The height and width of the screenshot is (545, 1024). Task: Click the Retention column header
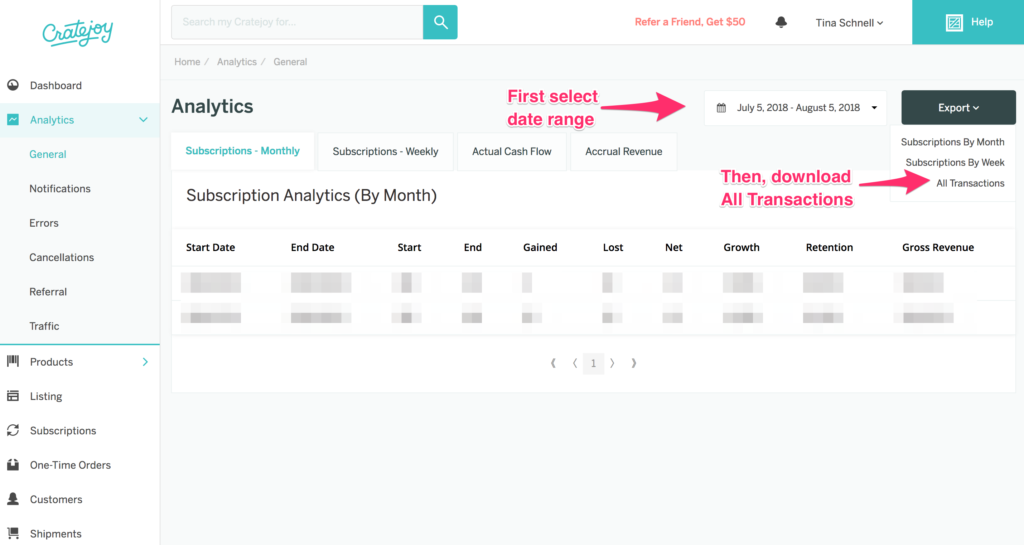pos(829,247)
